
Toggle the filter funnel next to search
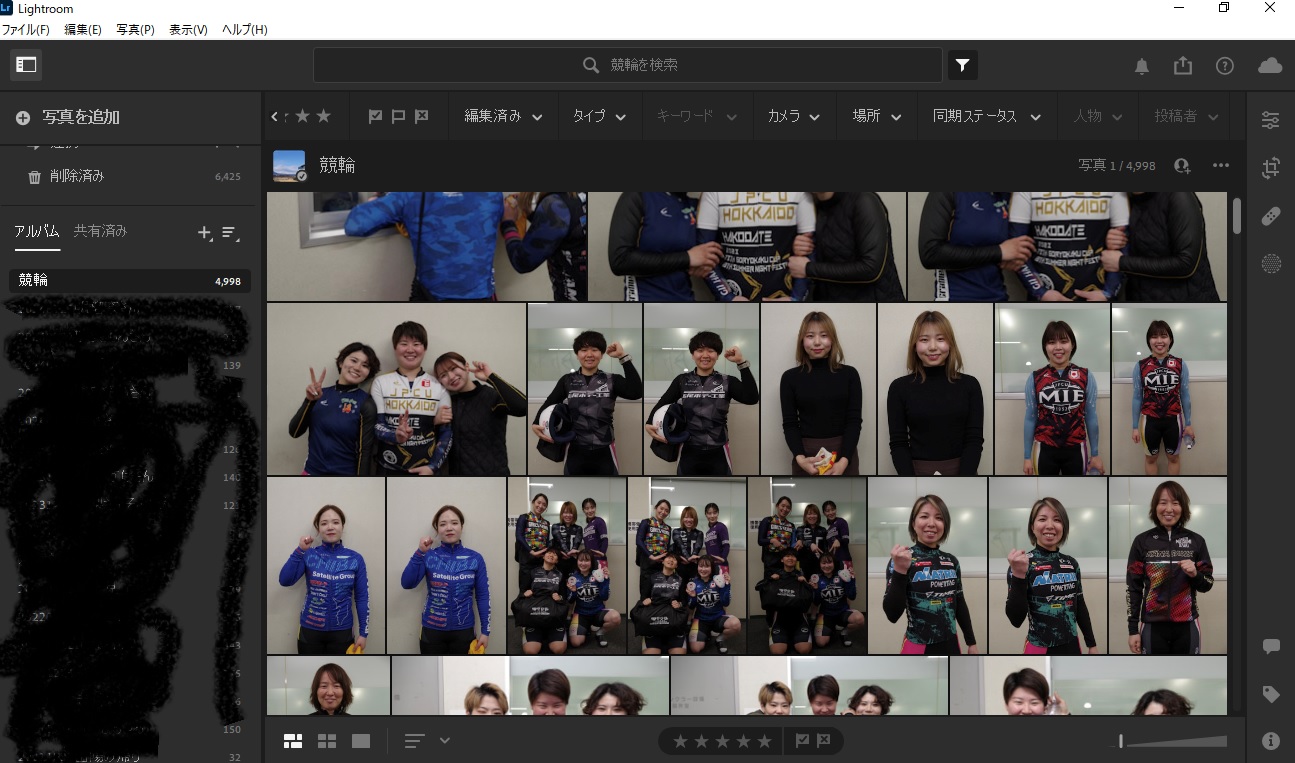962,66
